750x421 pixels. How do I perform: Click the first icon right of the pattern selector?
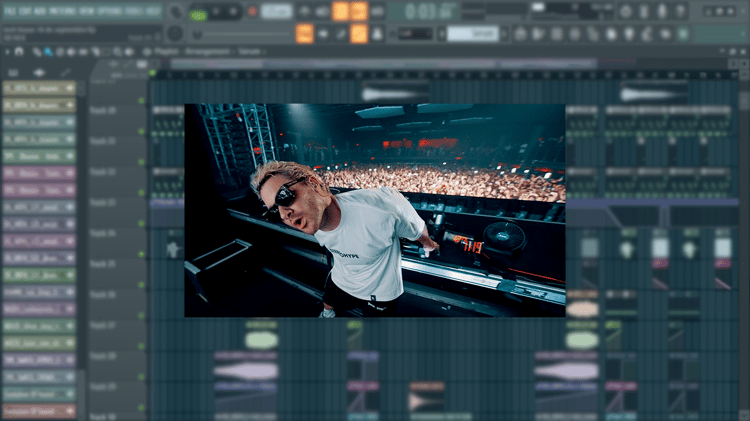click(x=521, y=33)
